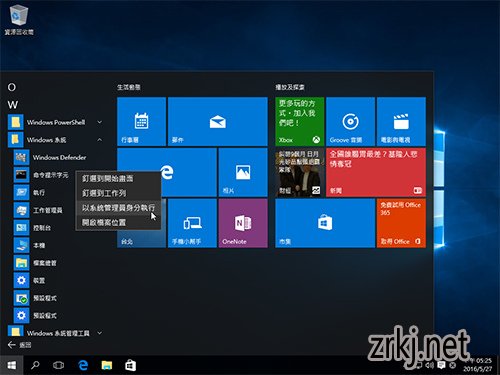500x375 pixels.
Task: Click the Windows Start button
Action: (12, 366)
